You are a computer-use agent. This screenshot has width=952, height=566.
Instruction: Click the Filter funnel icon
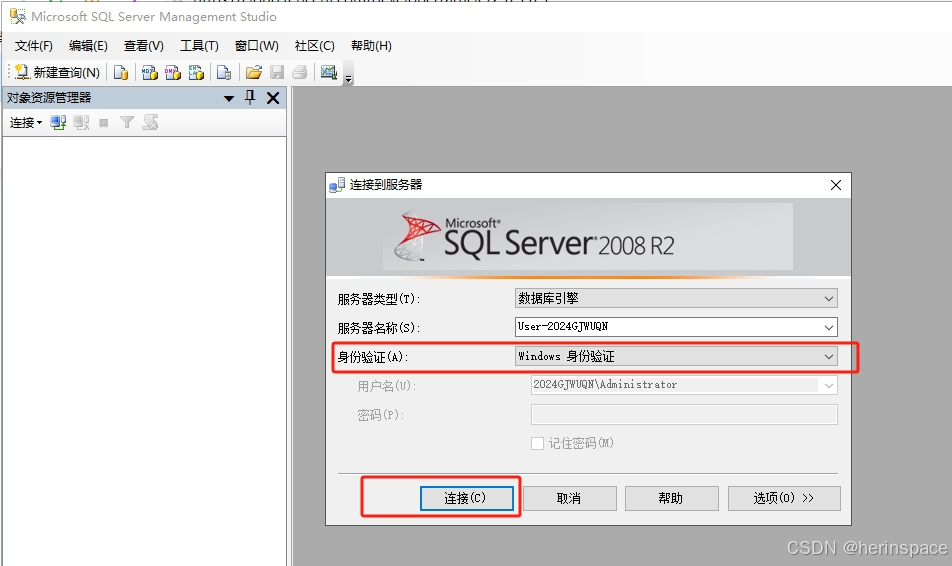[127, 123]
